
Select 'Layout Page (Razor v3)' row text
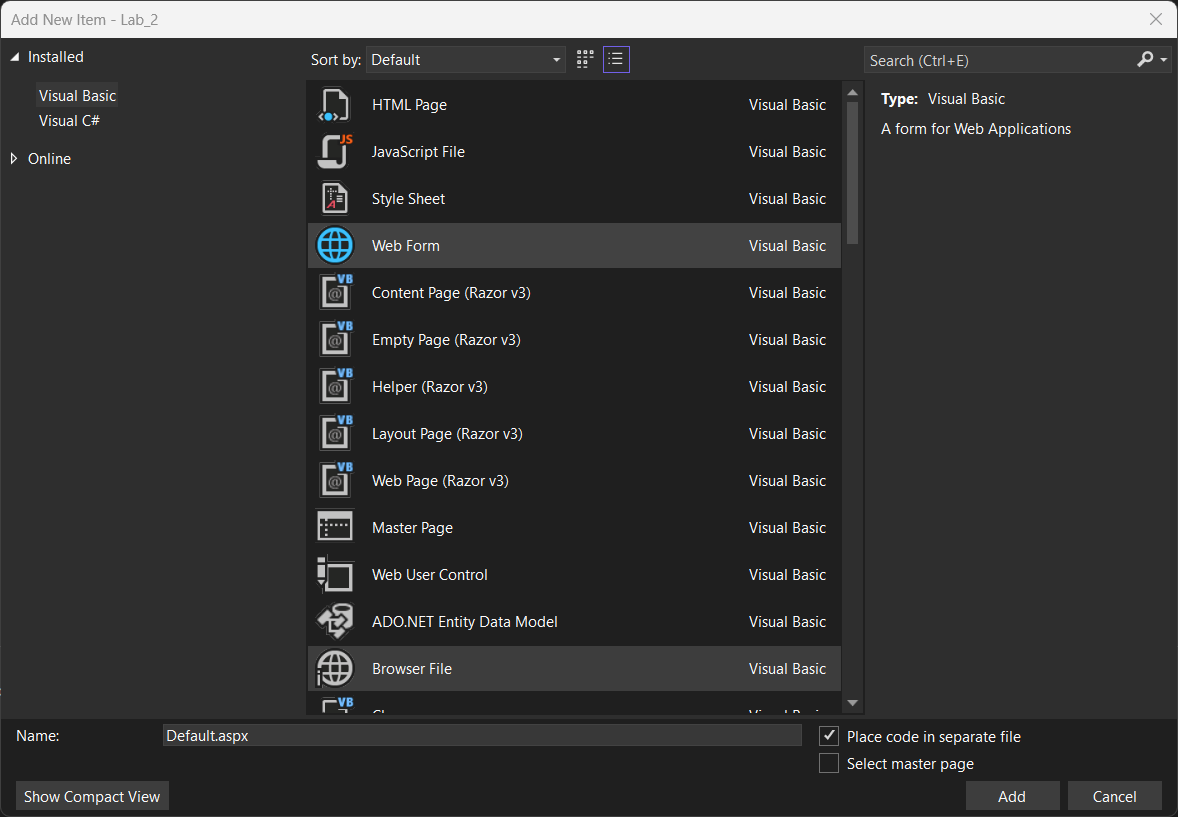pos(447,433)
